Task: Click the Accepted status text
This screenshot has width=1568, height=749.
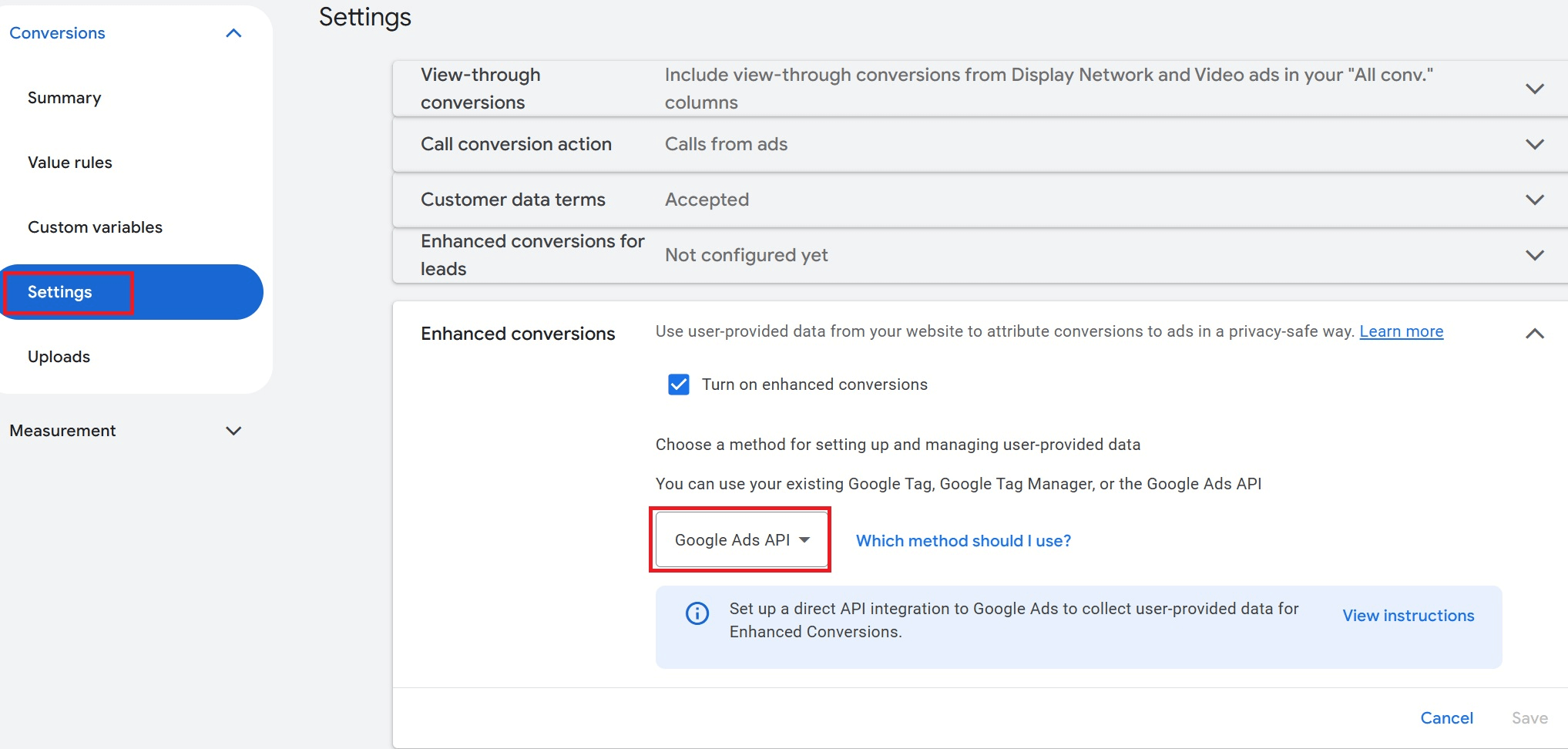Action: click(x=707, y=200)
